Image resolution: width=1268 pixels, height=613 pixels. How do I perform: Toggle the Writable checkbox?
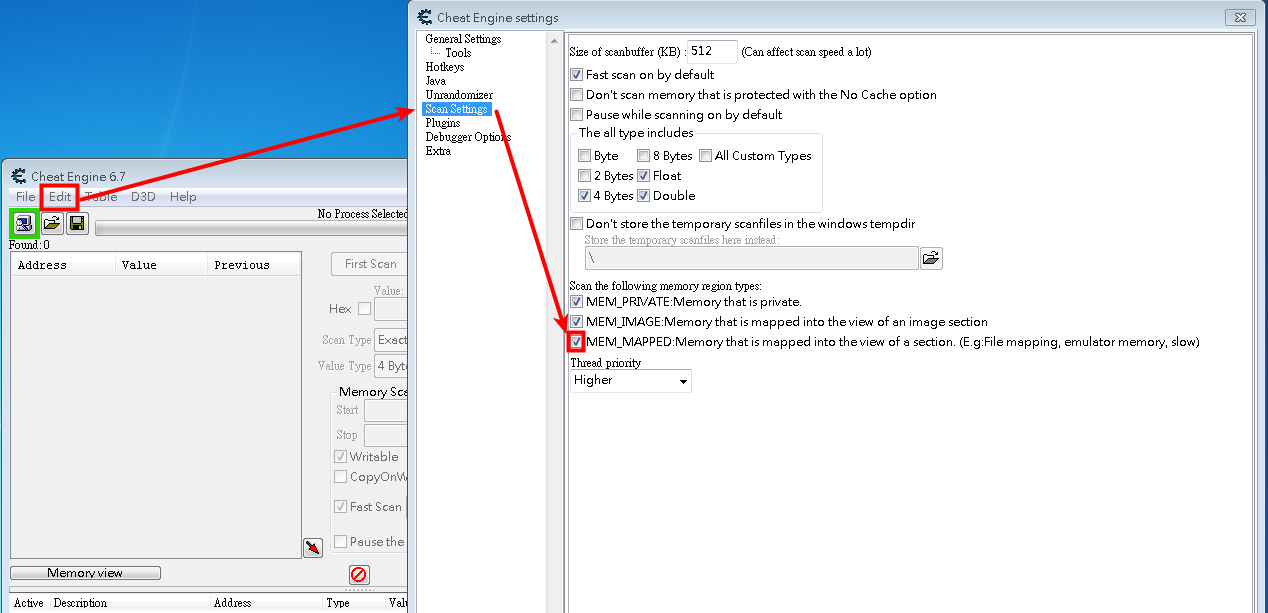coord(341,457)
